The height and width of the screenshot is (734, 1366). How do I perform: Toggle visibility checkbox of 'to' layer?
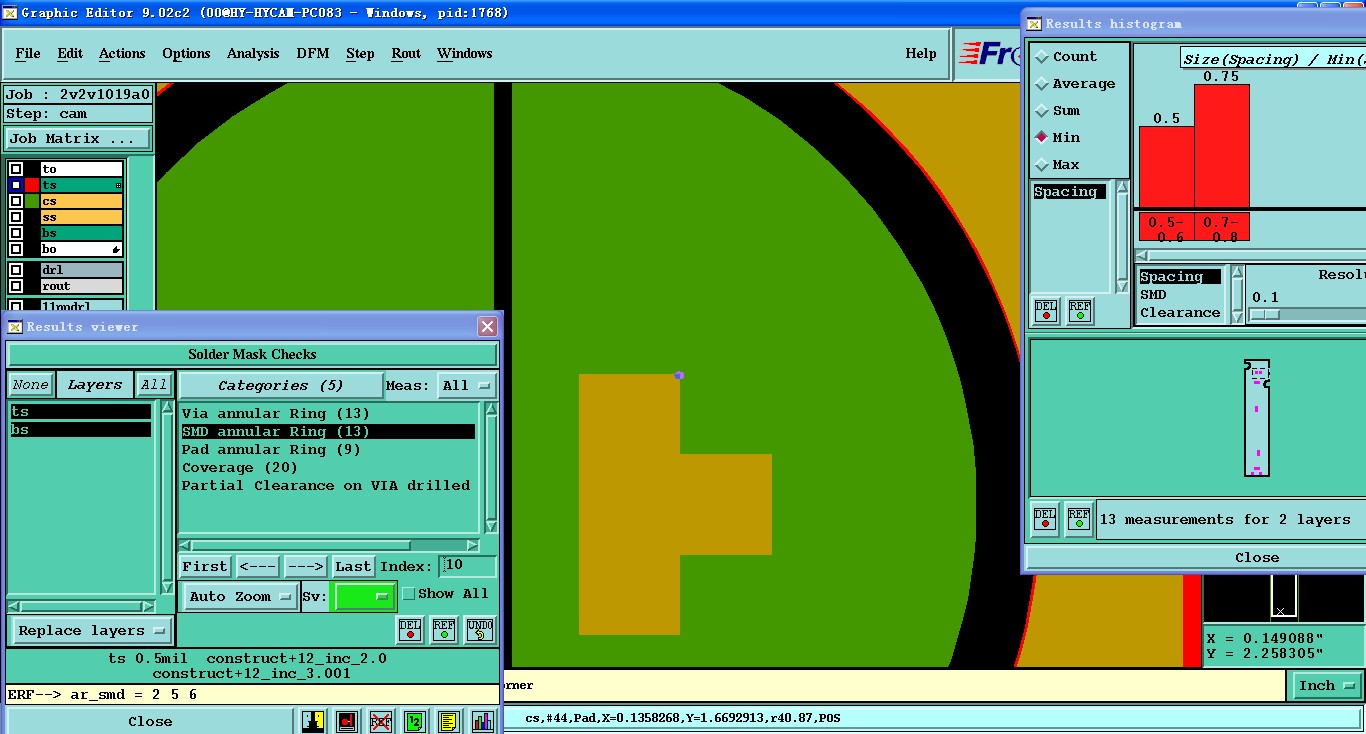(16, 169)
